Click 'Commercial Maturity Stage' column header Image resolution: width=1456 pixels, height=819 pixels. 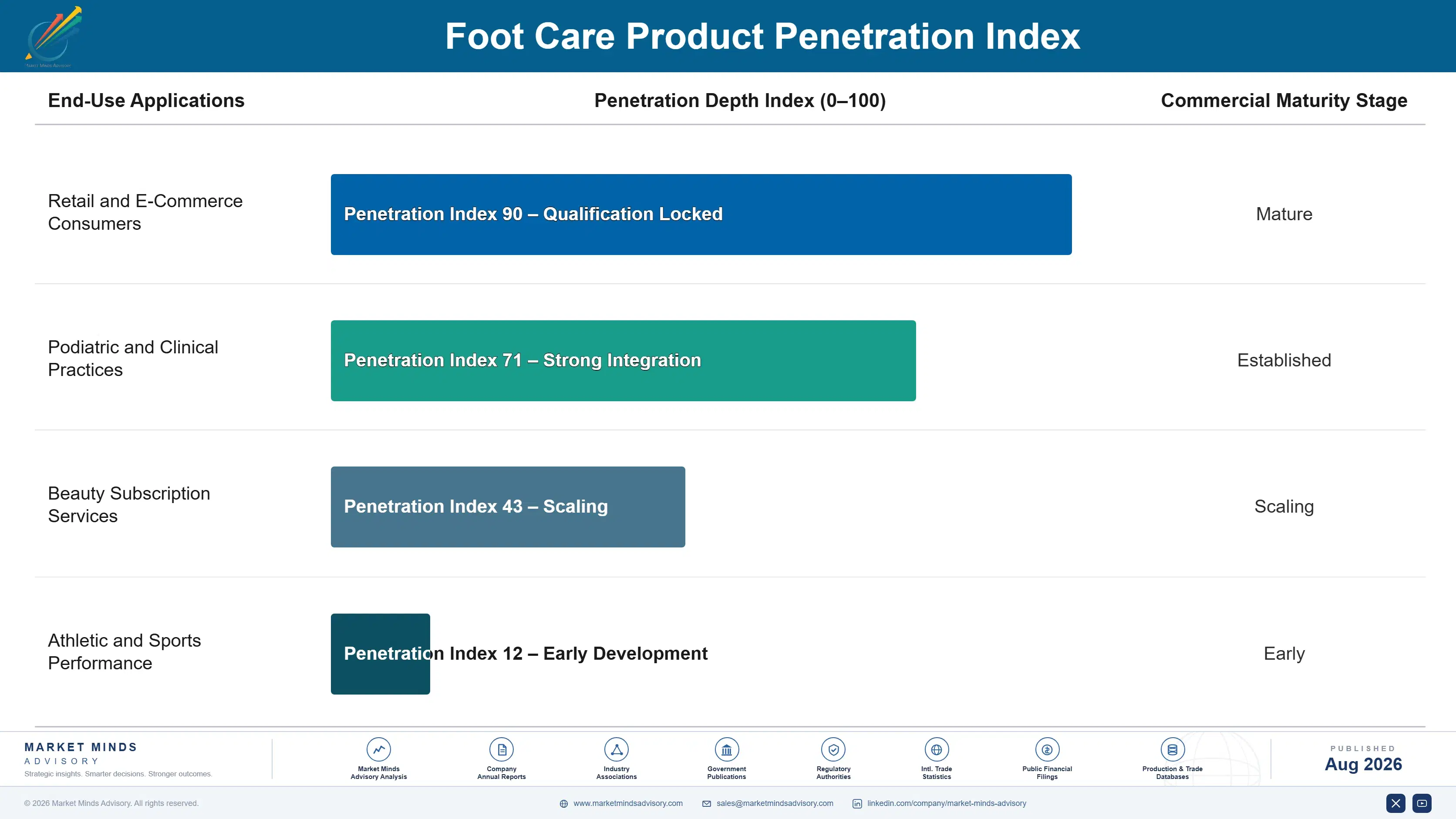(1284, 101)
